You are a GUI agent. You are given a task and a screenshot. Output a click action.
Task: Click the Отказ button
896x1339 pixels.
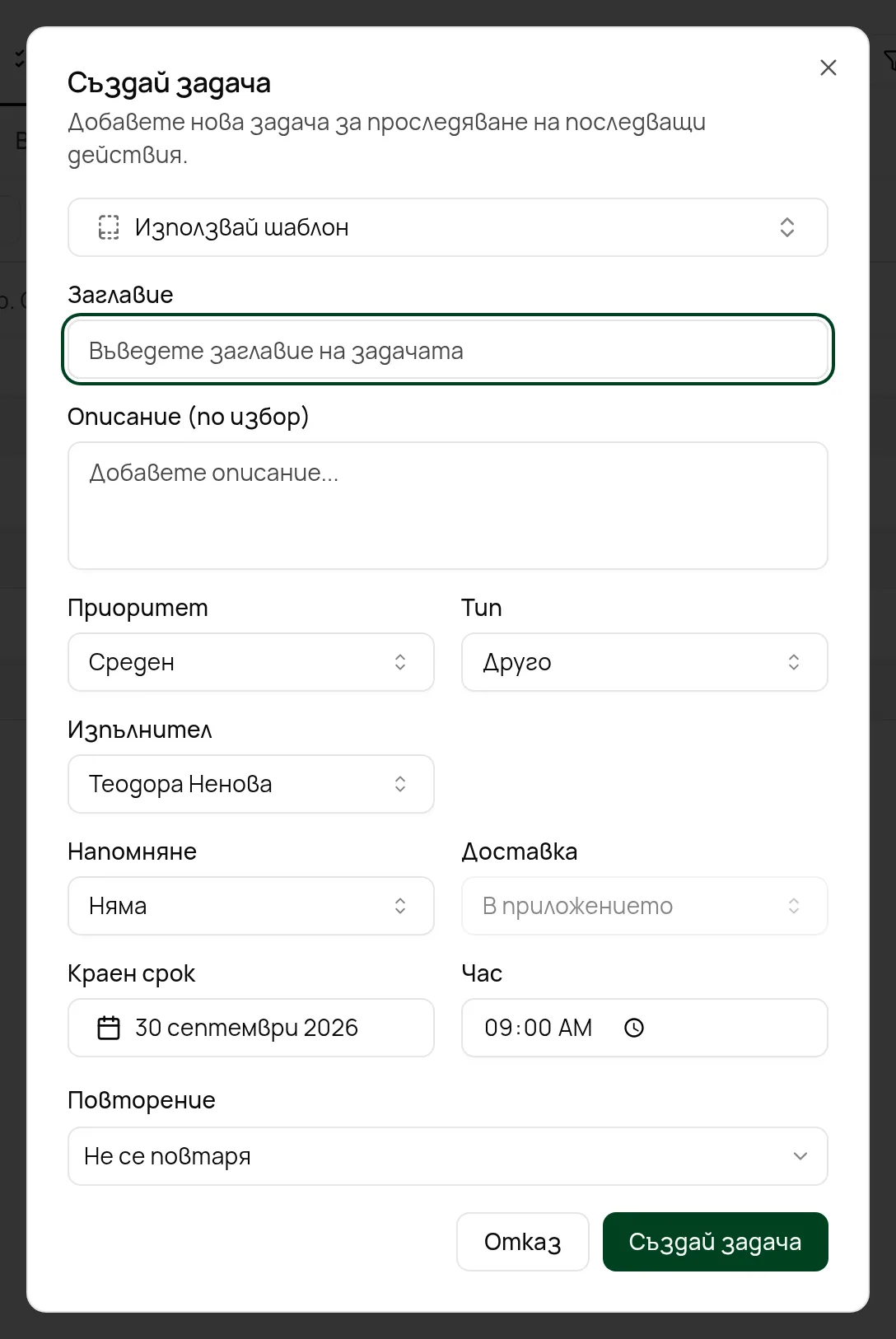click(523, 1242)
